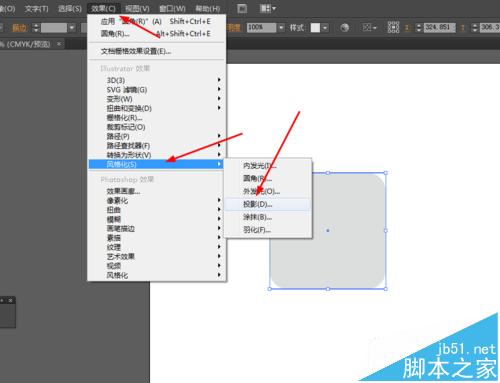This screenshot has height=383, width=500.
Task: Select highlighted 风格化(S) Illustrator effect
Action: tap(156, 164)
